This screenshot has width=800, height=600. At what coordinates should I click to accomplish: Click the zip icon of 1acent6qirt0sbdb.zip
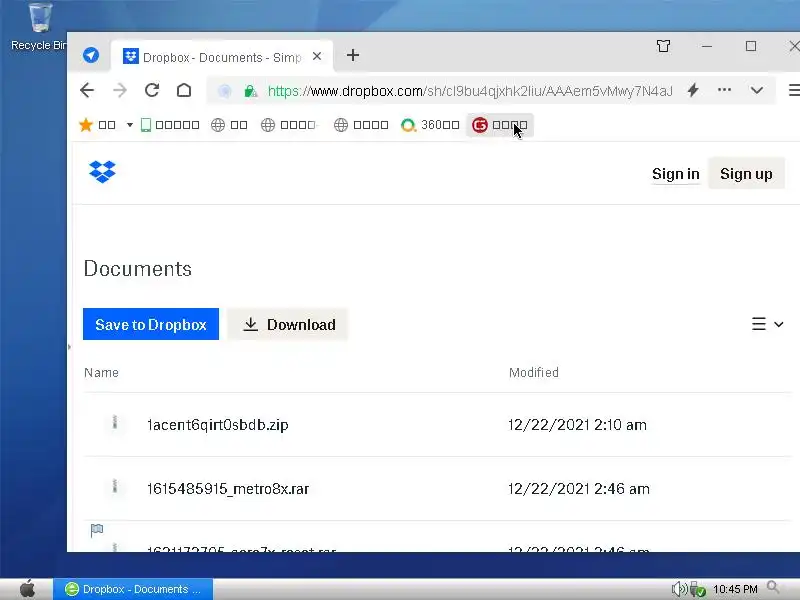pos(115,423)
